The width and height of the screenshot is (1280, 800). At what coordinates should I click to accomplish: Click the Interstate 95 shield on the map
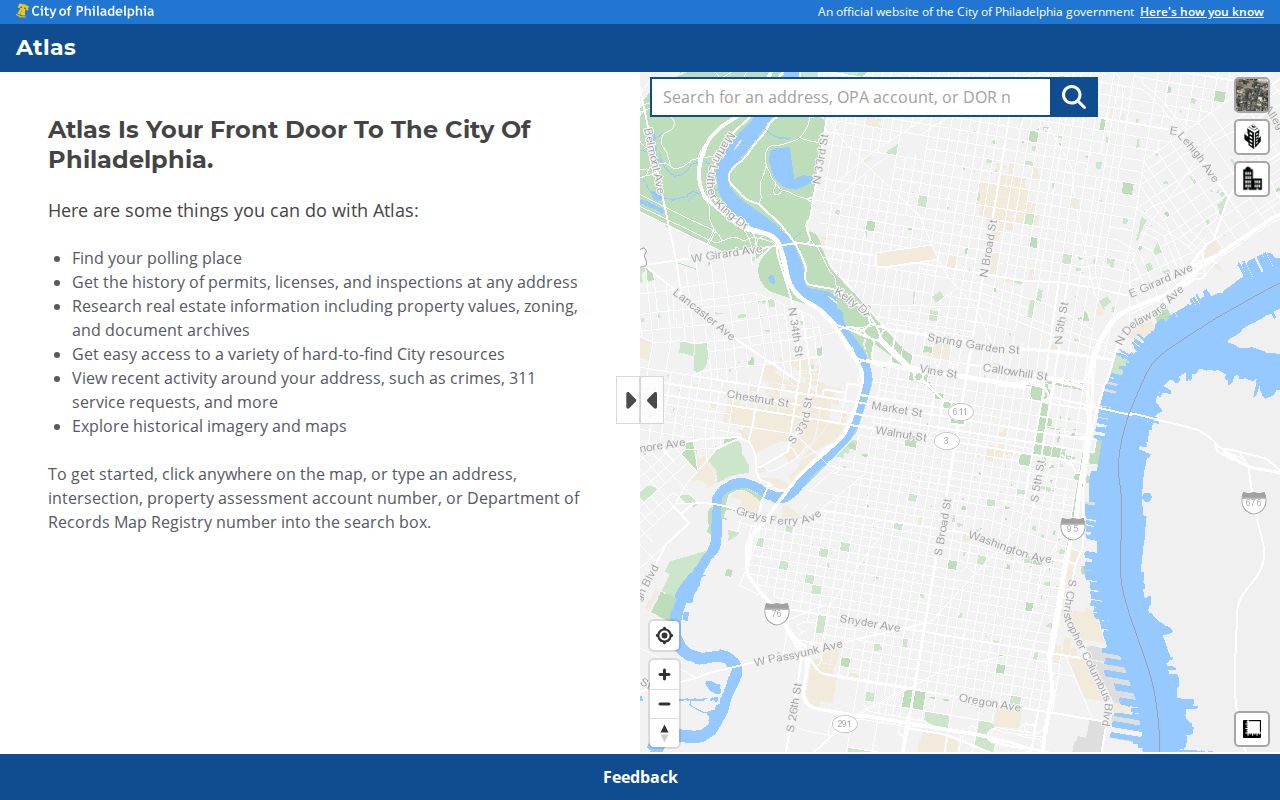click(1073, 527)
